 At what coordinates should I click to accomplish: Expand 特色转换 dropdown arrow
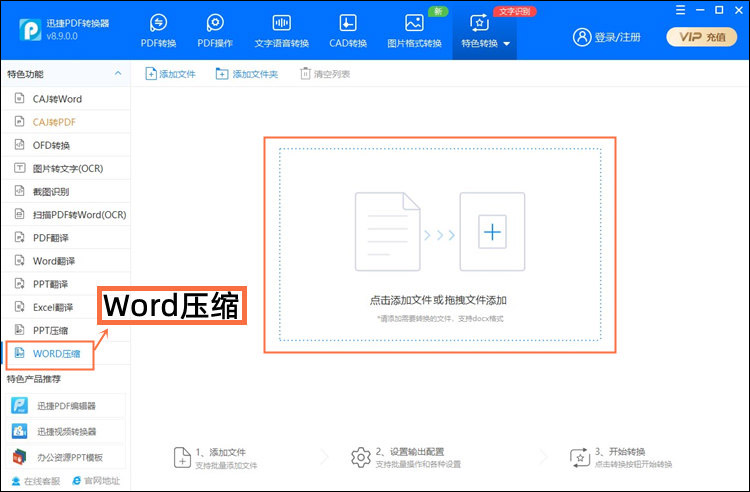(x=507, y=44)
